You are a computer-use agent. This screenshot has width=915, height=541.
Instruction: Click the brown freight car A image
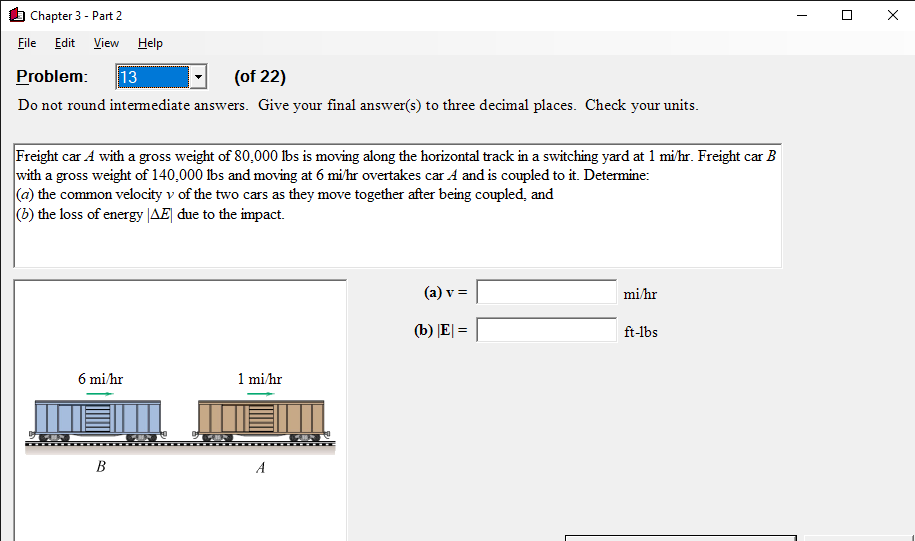point(261,420)
